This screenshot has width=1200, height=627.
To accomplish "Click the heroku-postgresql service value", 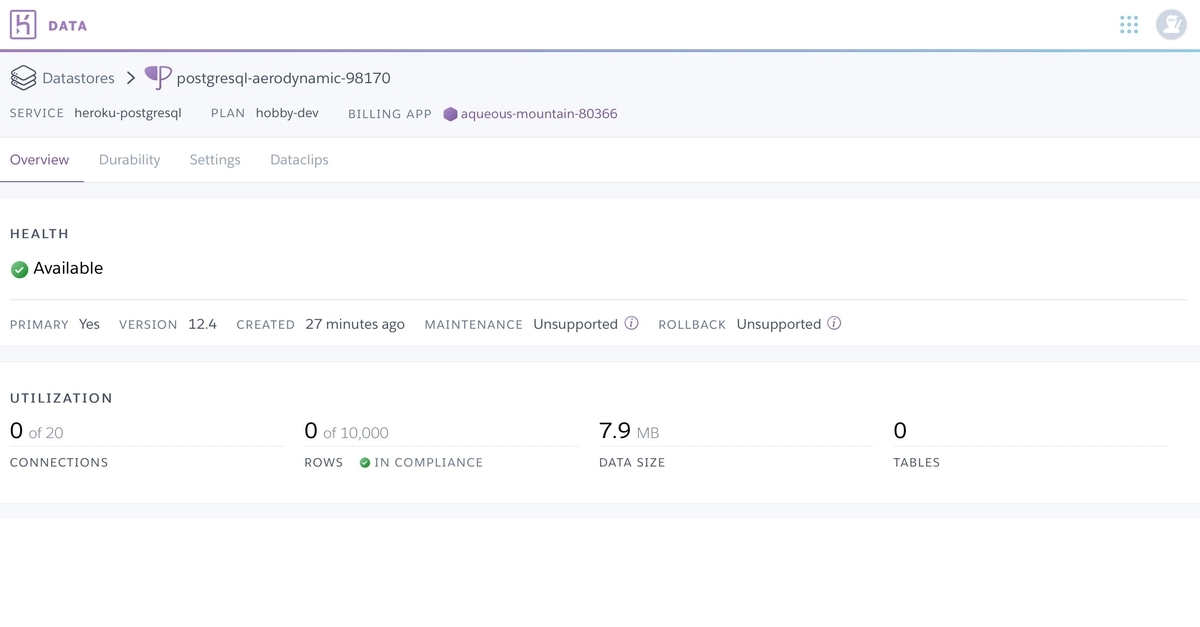I will click(x=128, y=113).
